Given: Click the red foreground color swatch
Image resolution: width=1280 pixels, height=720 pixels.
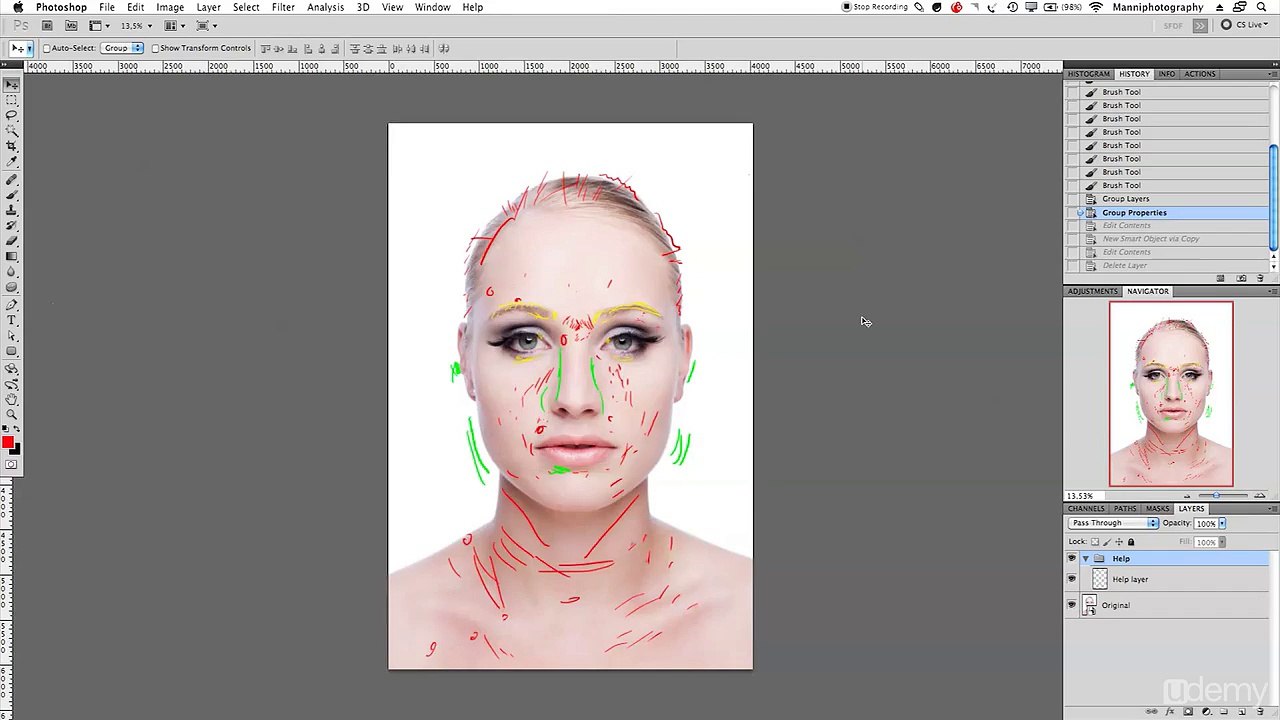Looking at the screenshot, I should point(8,443).
